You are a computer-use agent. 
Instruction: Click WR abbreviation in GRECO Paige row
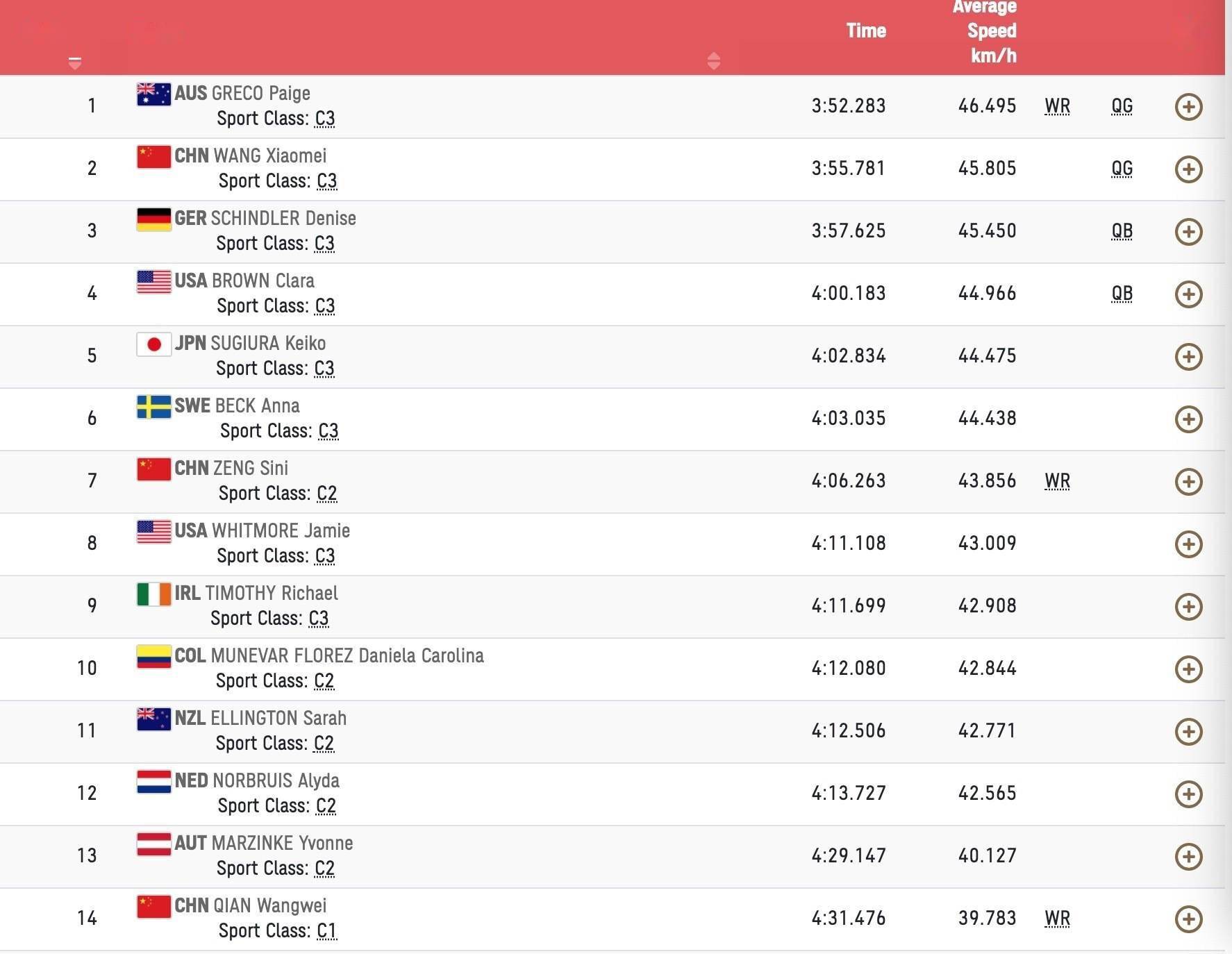pyautogui.click(x=1057, y=106)
